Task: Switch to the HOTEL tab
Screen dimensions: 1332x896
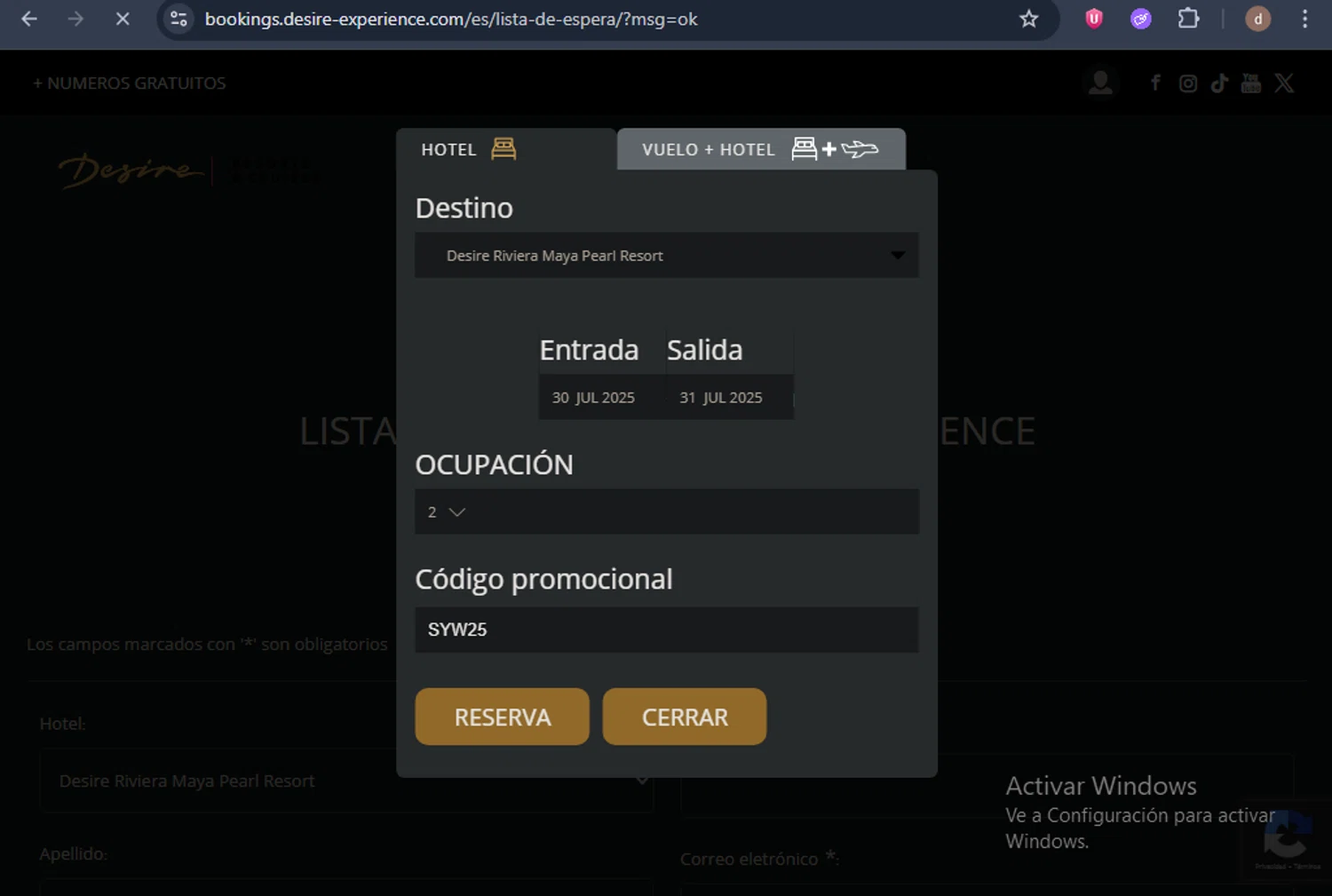Action: (506, 149)
